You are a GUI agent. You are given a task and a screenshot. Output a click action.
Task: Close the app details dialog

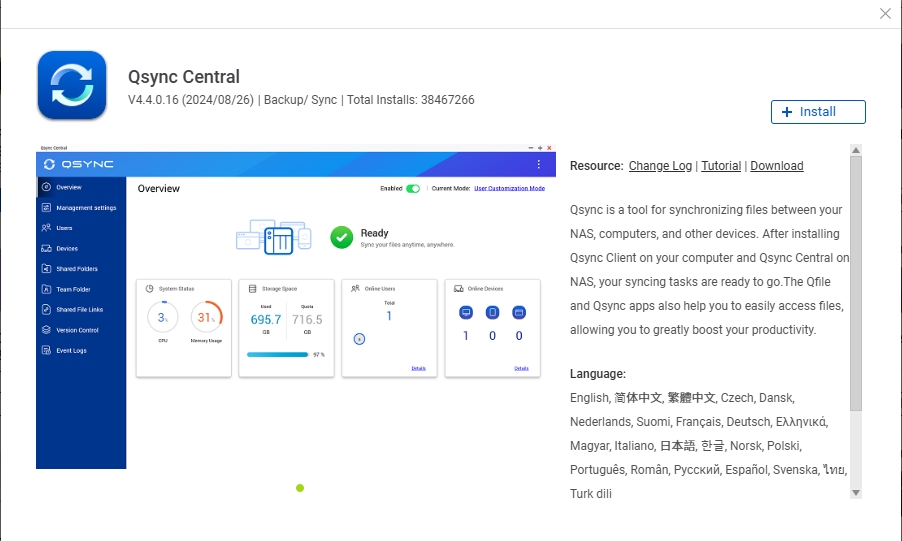[885, 13]
